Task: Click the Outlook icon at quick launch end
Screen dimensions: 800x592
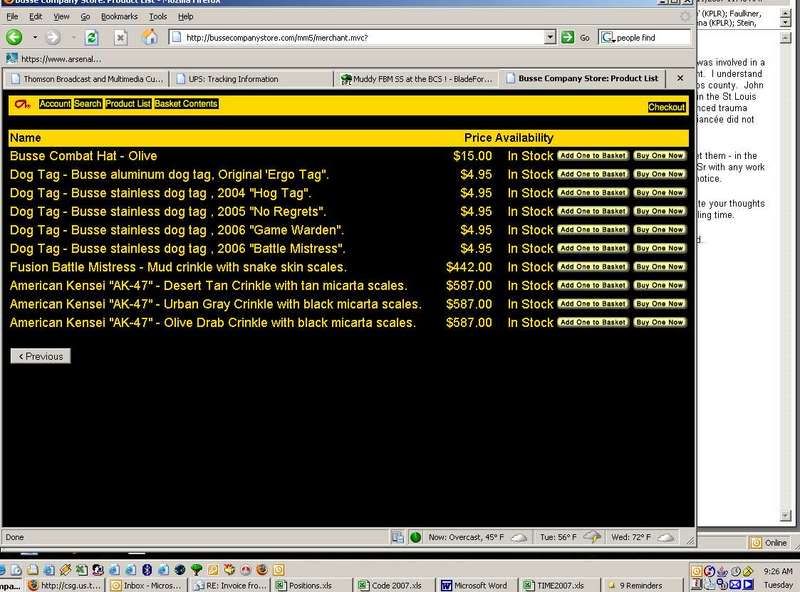Action: tap(278, 570)
